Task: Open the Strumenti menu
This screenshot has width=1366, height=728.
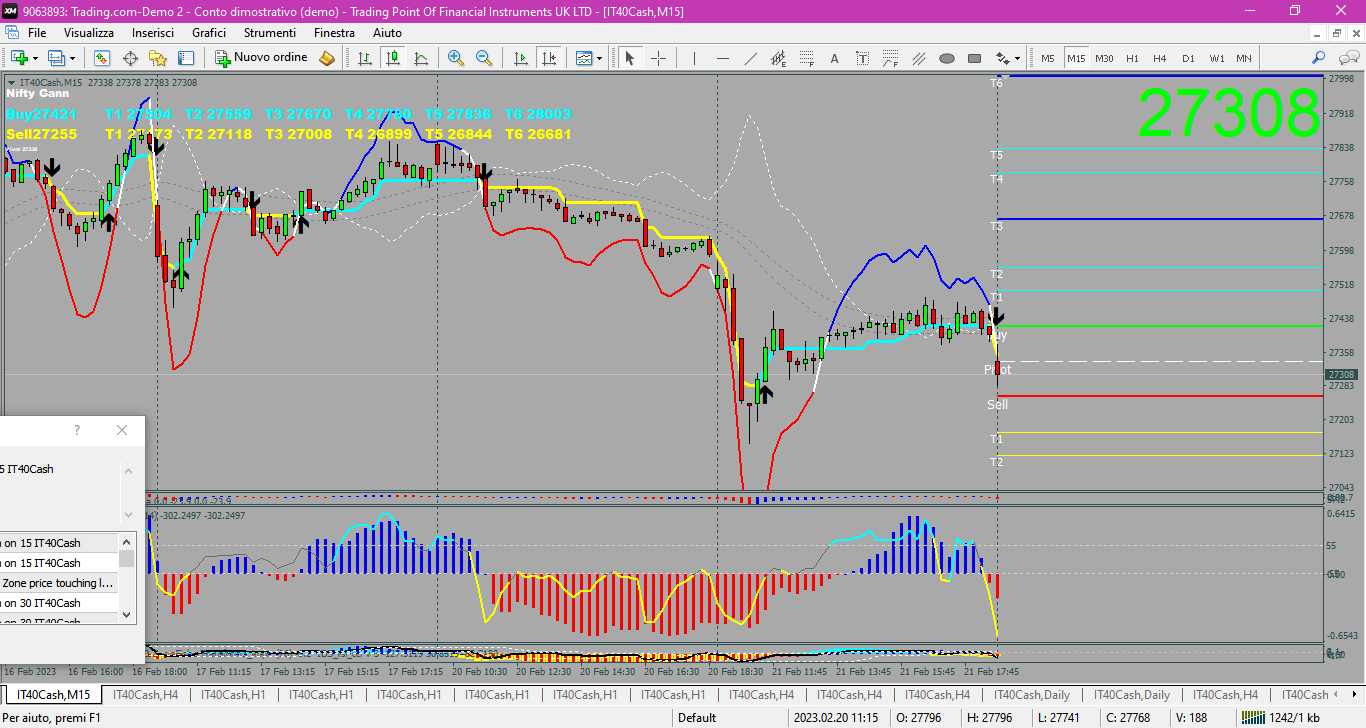Action: 270,33
